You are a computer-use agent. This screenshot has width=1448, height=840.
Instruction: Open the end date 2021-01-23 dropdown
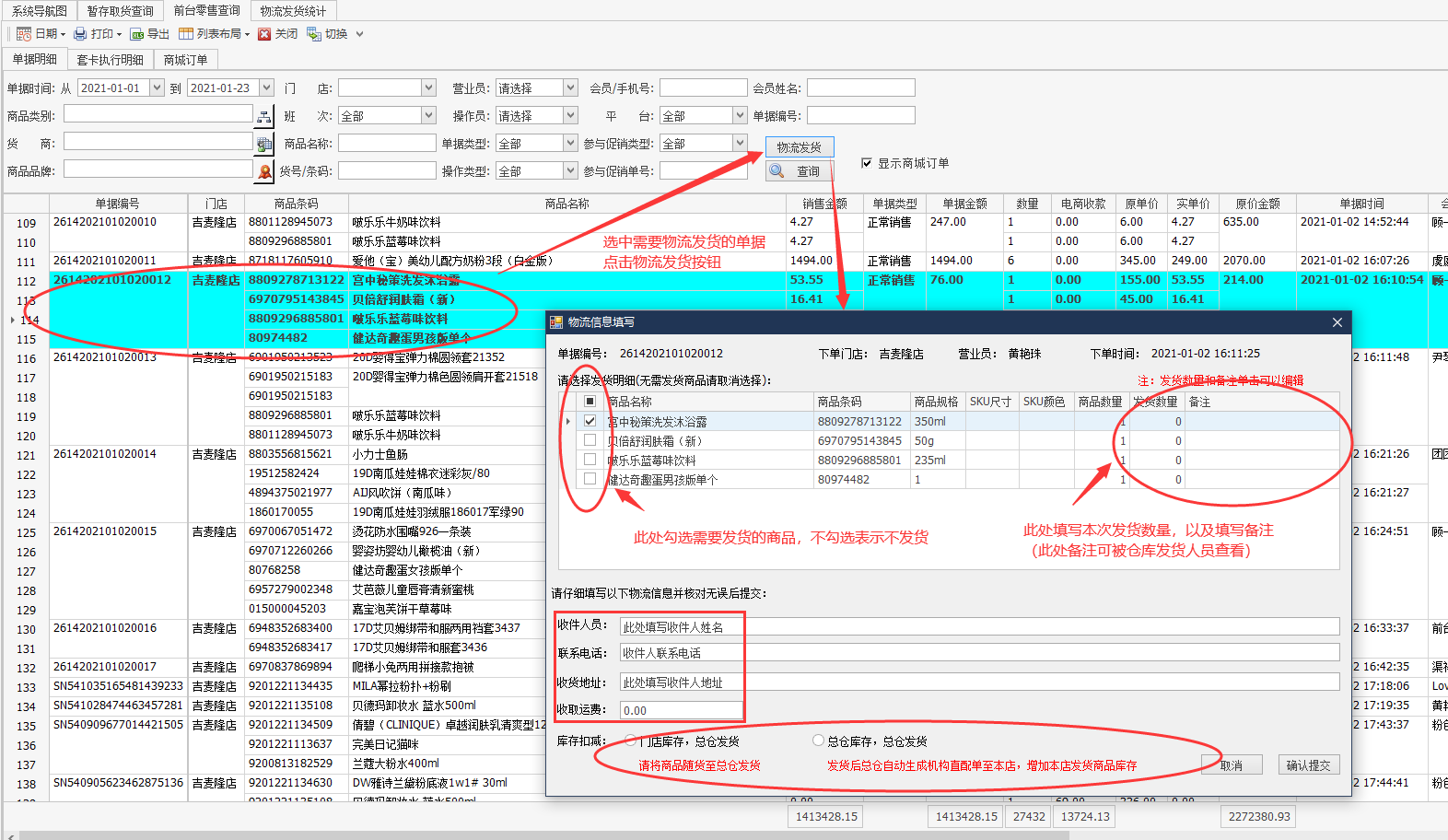[x=266, y=87]
